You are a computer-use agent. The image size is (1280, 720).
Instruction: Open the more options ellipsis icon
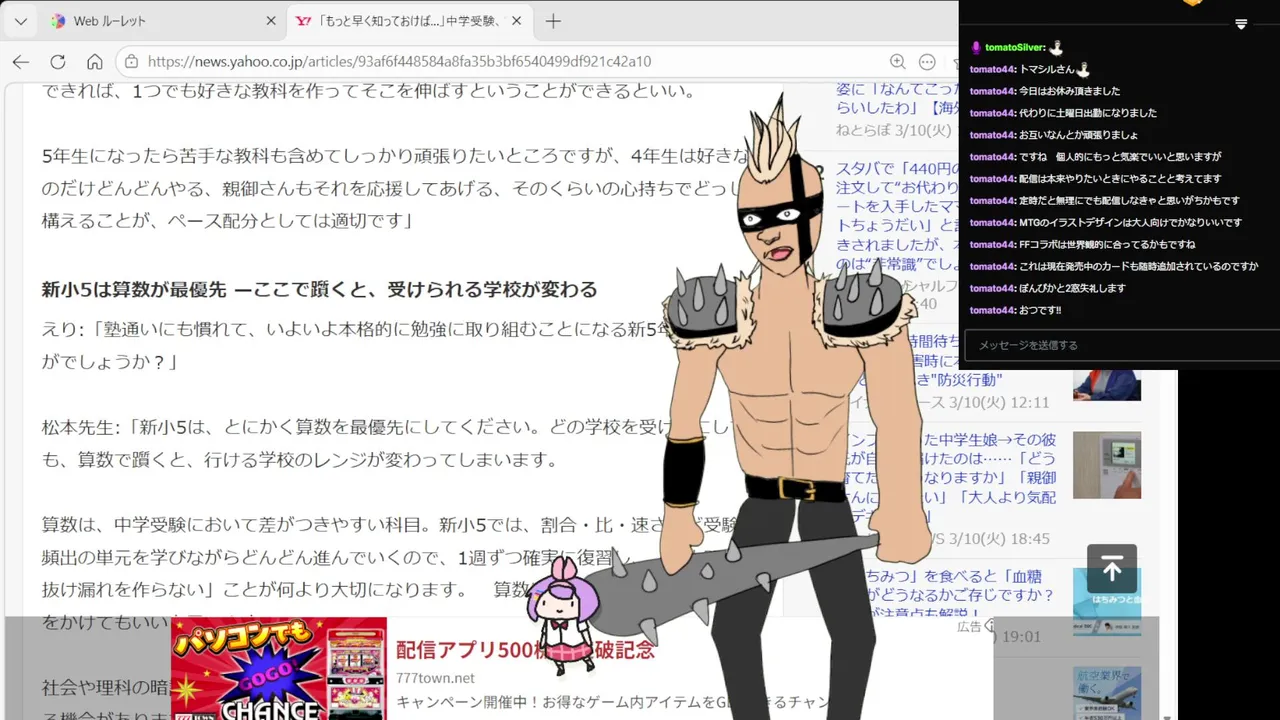tap(927, 61)
